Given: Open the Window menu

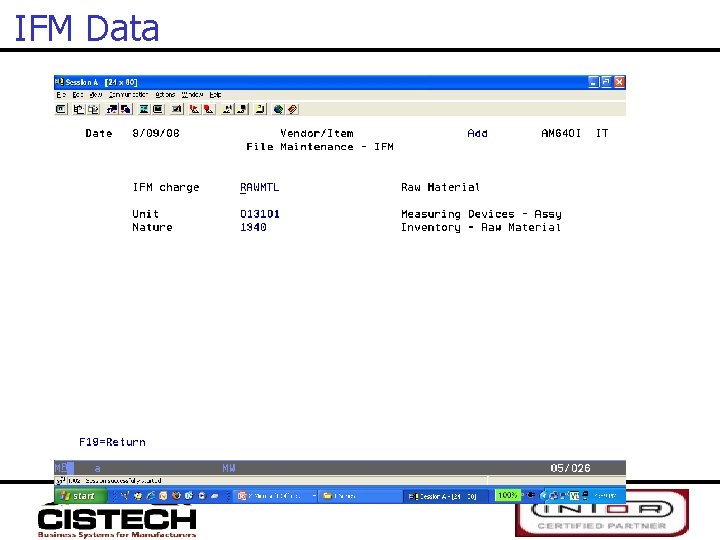Looking at the screenshot, I should click(x=192, y=95).
